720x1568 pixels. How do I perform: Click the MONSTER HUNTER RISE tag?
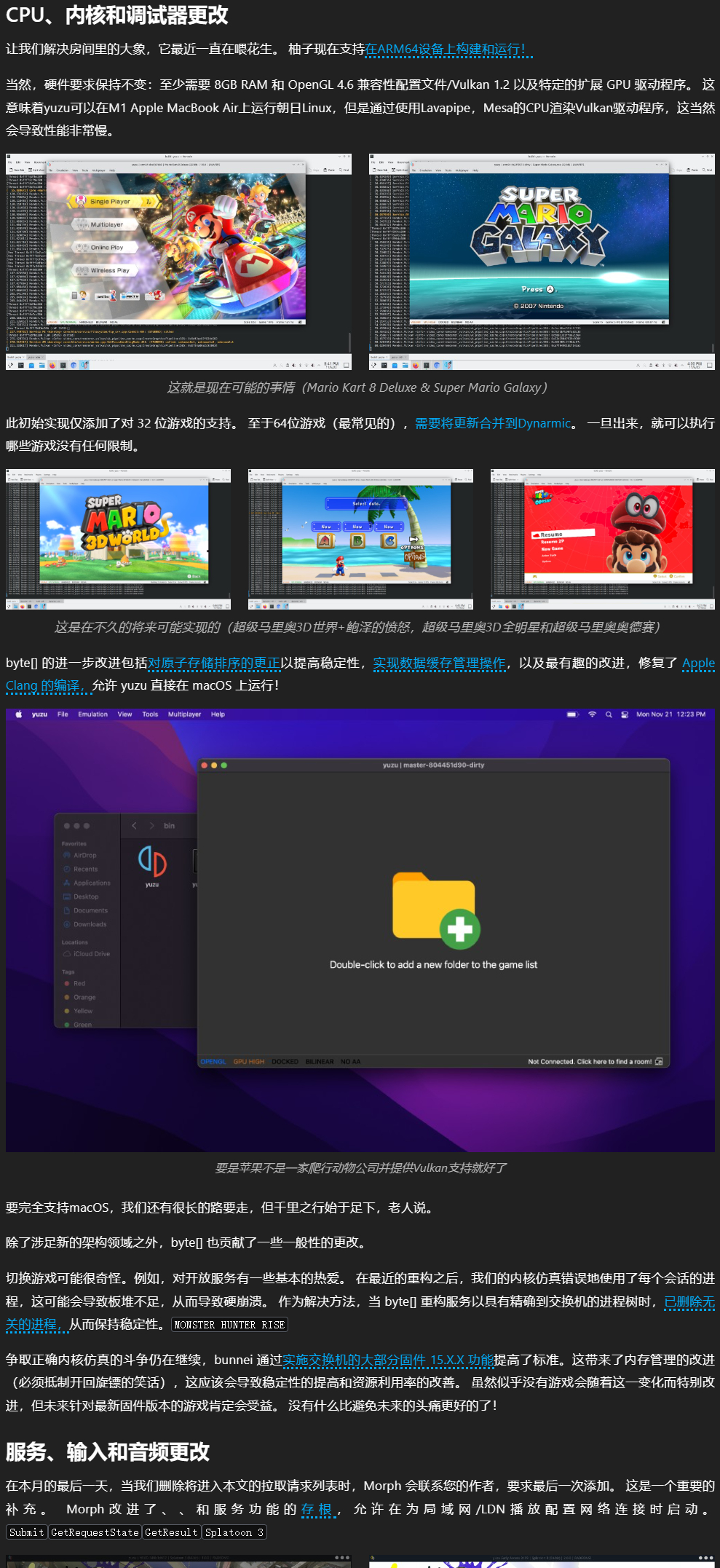[x=229, y=1325]
